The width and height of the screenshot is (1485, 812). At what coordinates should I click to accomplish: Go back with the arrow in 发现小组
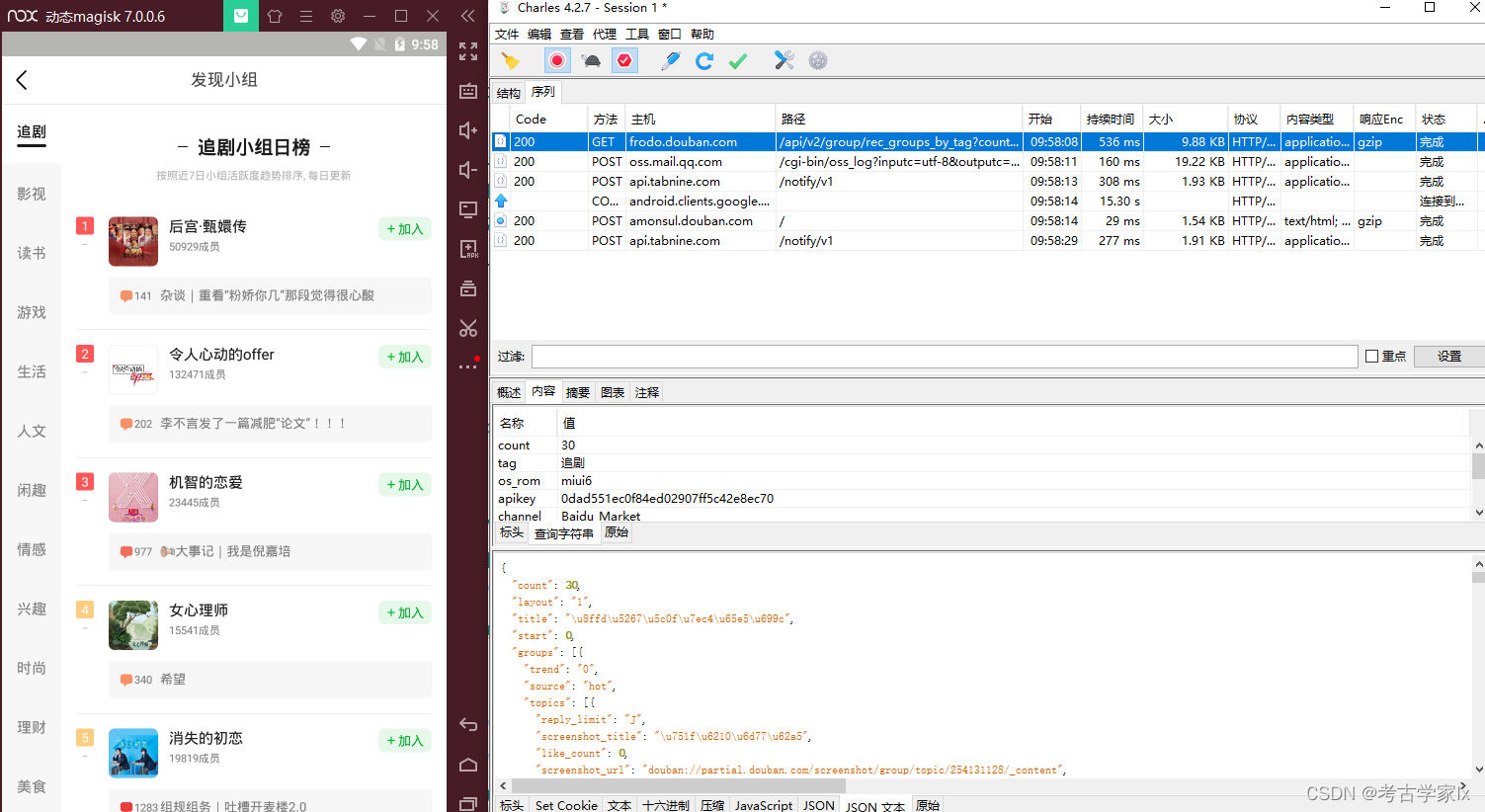(x=22, y=80)
